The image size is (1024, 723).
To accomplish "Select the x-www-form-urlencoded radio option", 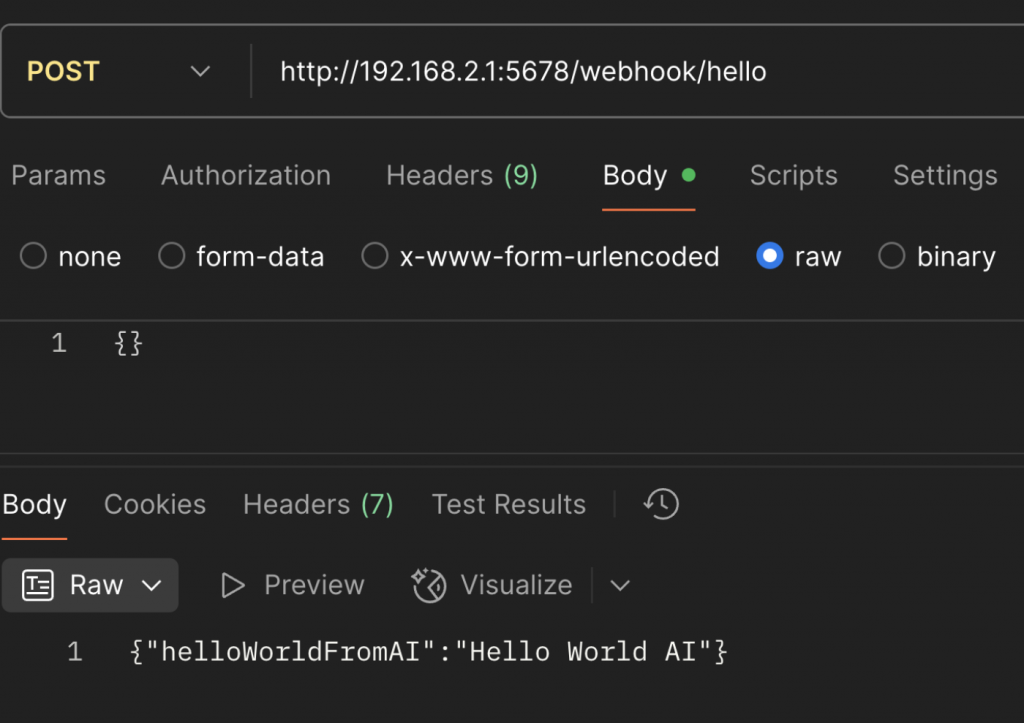I will tap(375, 257).
